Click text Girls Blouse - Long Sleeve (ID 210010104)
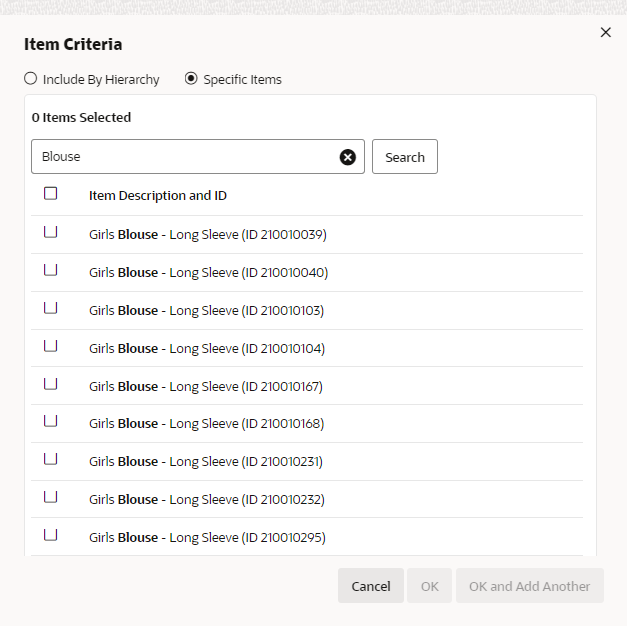The height and width of the screenshot is (626, 627). (x=207, y=348)
